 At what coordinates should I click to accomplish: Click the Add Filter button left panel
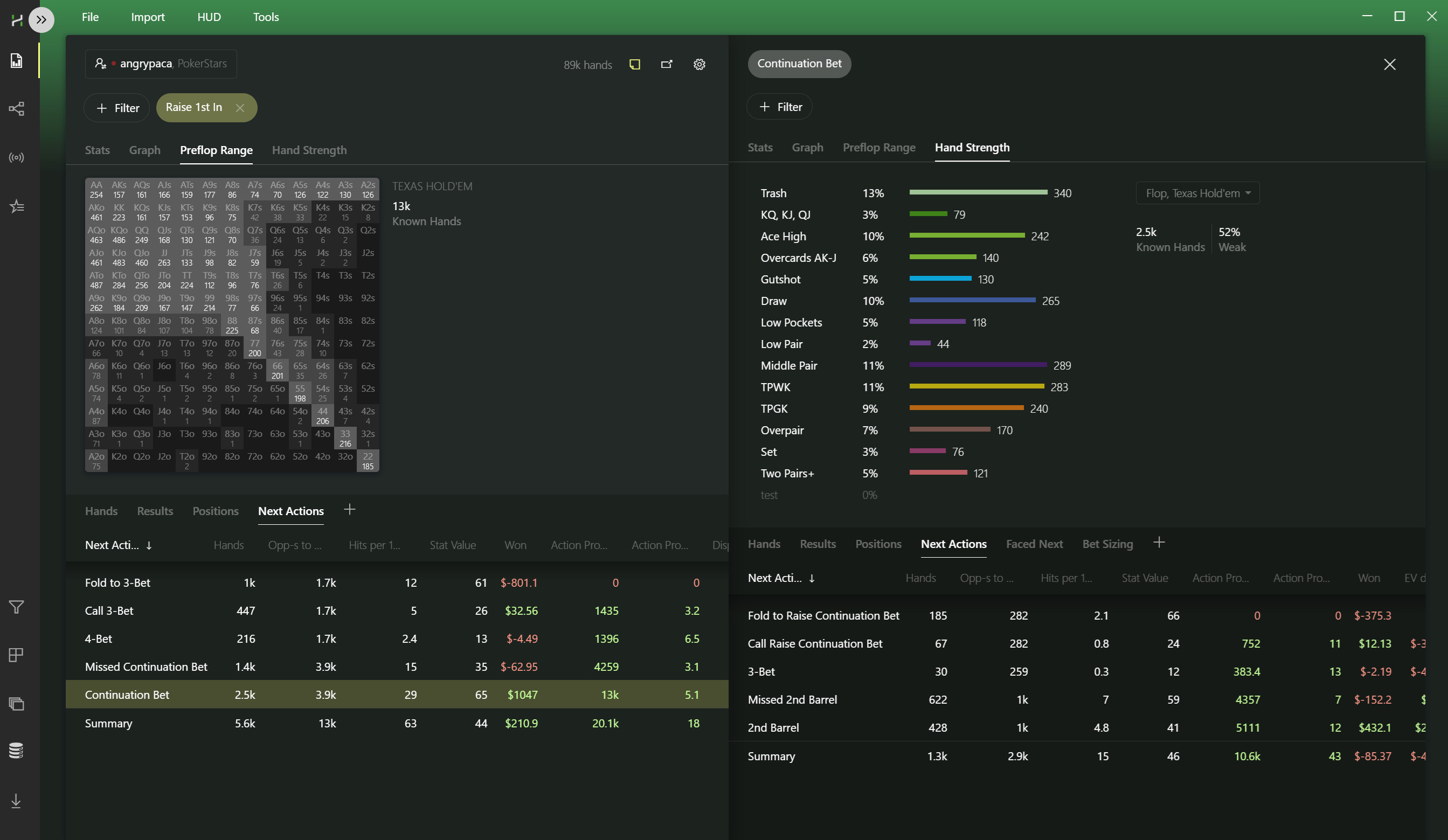pyautogui.click(x=116, y=107)
